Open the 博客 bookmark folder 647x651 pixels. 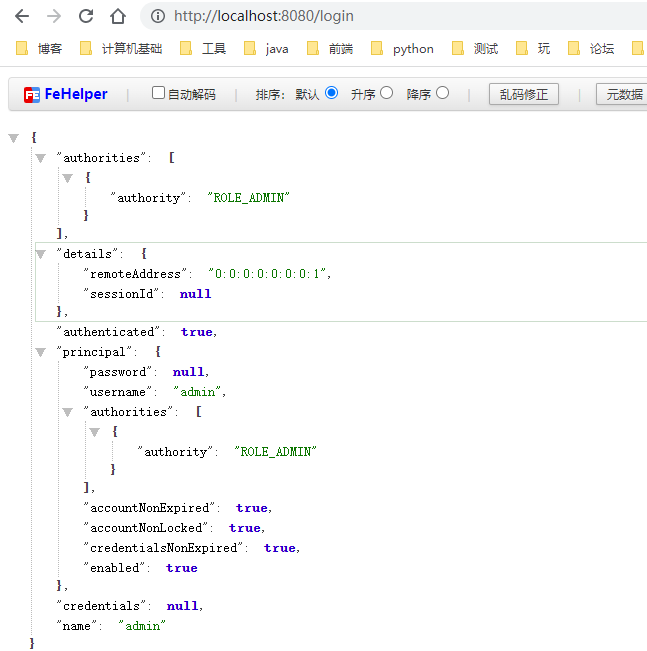[39, 49]
